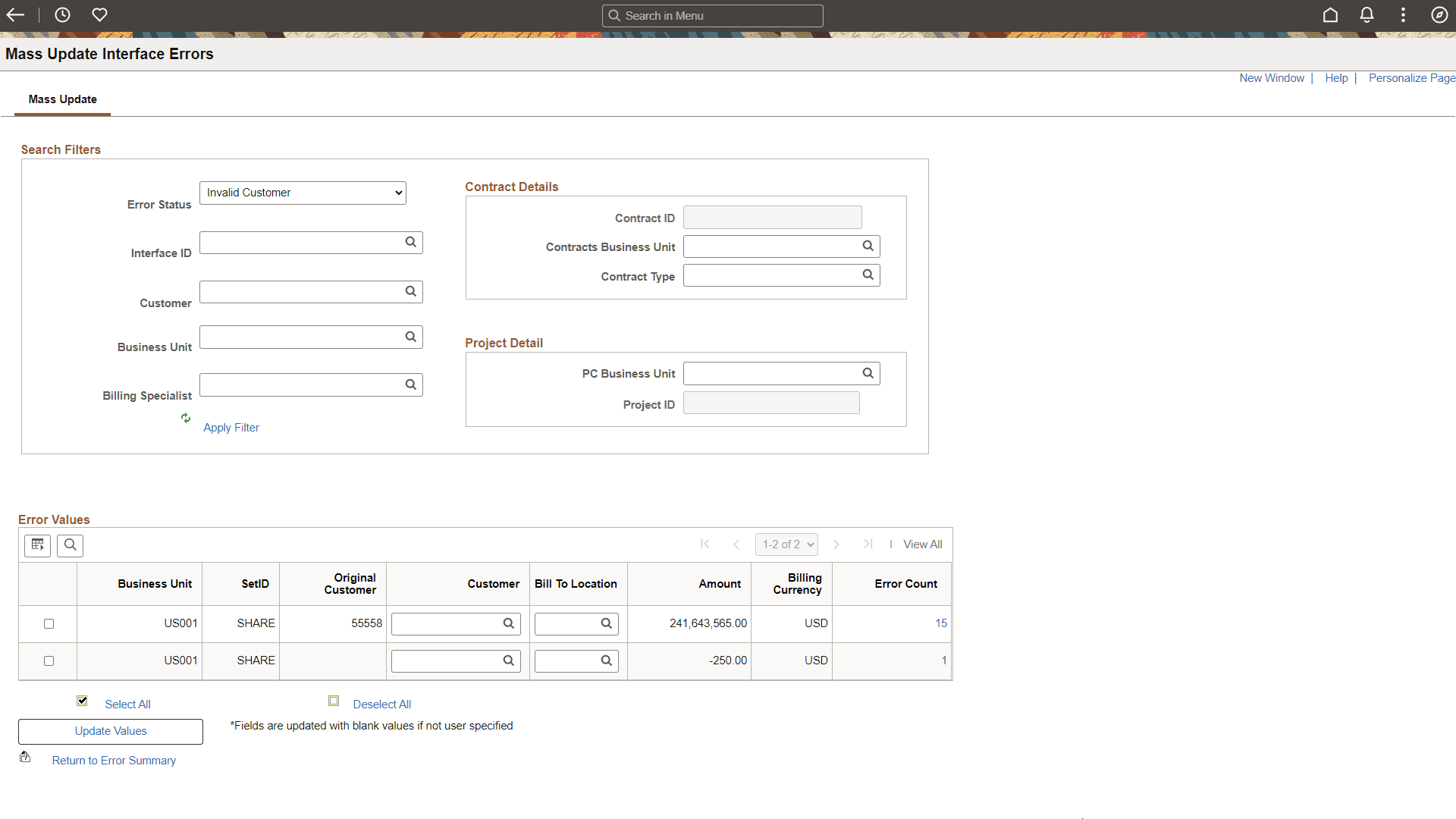Click the Search in Menu field
This screenshot has width=1456, height=819.
click(713, 16)
